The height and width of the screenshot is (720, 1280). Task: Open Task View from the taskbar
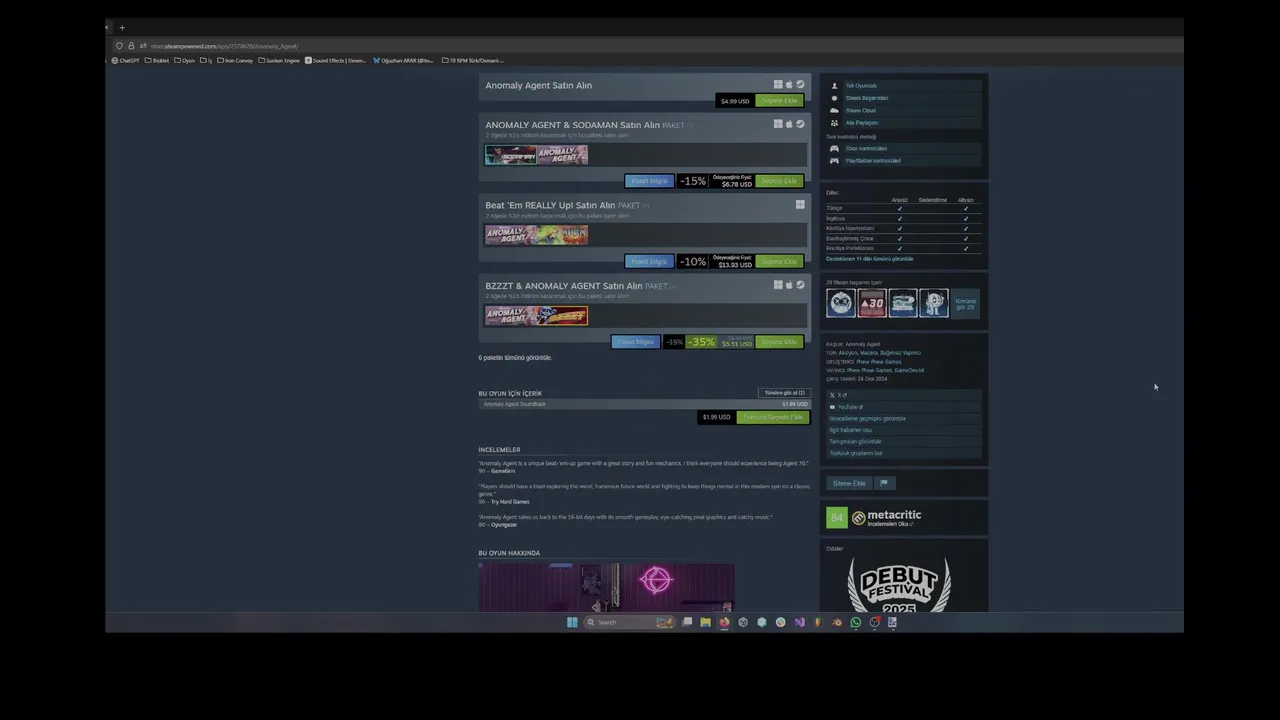click(x=687, y=622)
